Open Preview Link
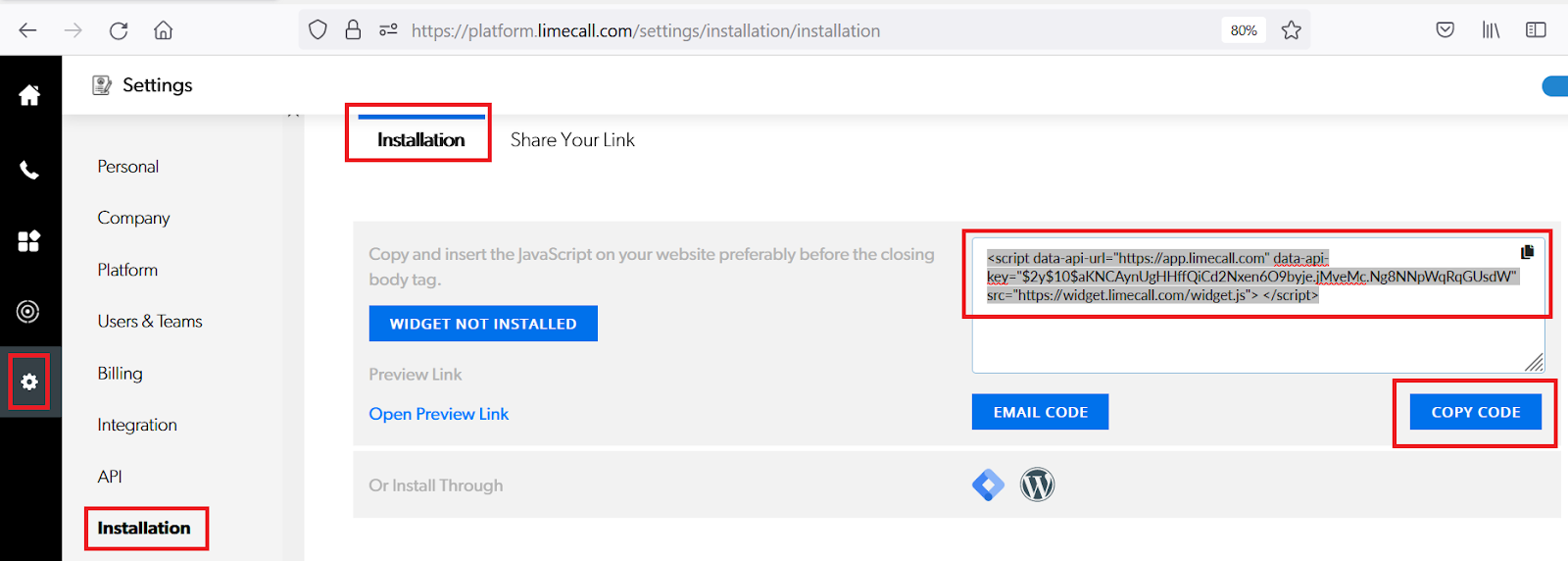Viewport: 1568px width, 561px height. pyautogui.click(x=438, y=414)
